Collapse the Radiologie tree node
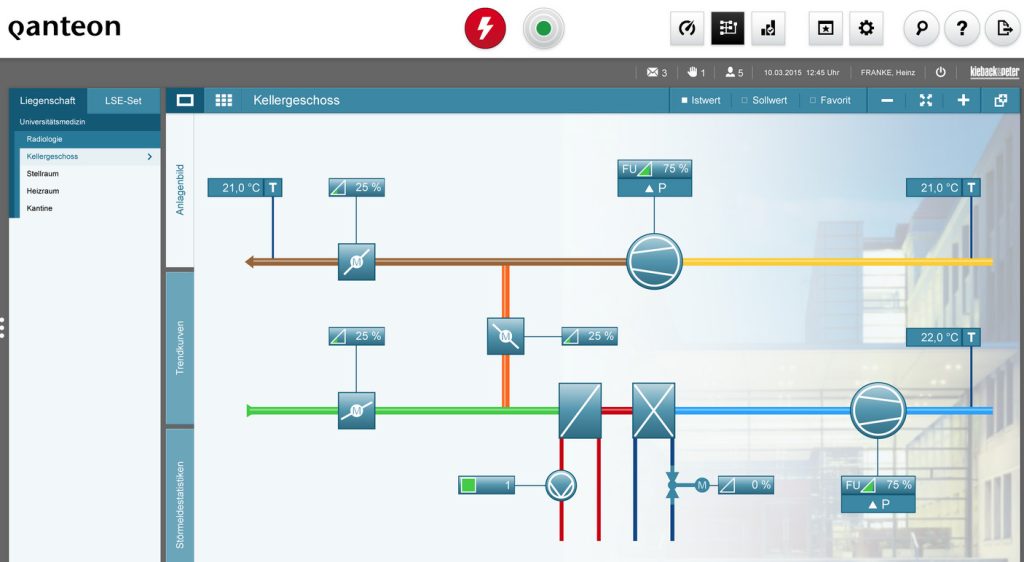 click(x=44, y=139)
